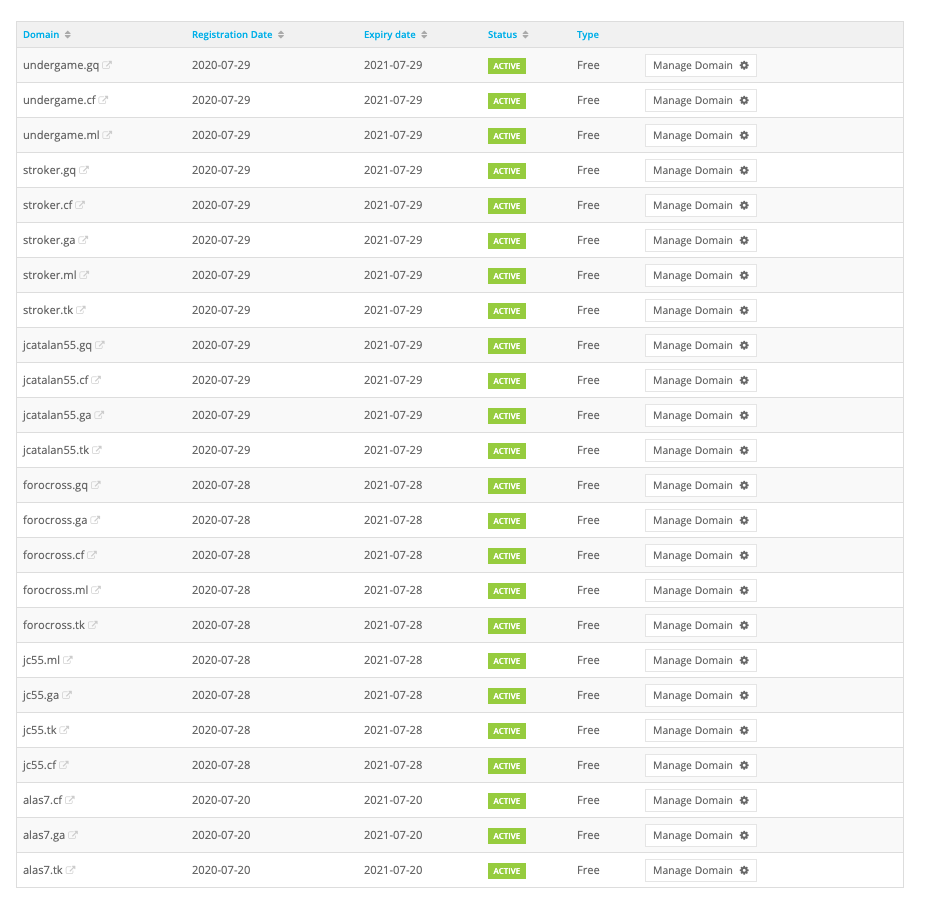This screenshot has width=925, height=900.
Task: Manage the jcatalan55.ga domain
Action: pos(700,415)
